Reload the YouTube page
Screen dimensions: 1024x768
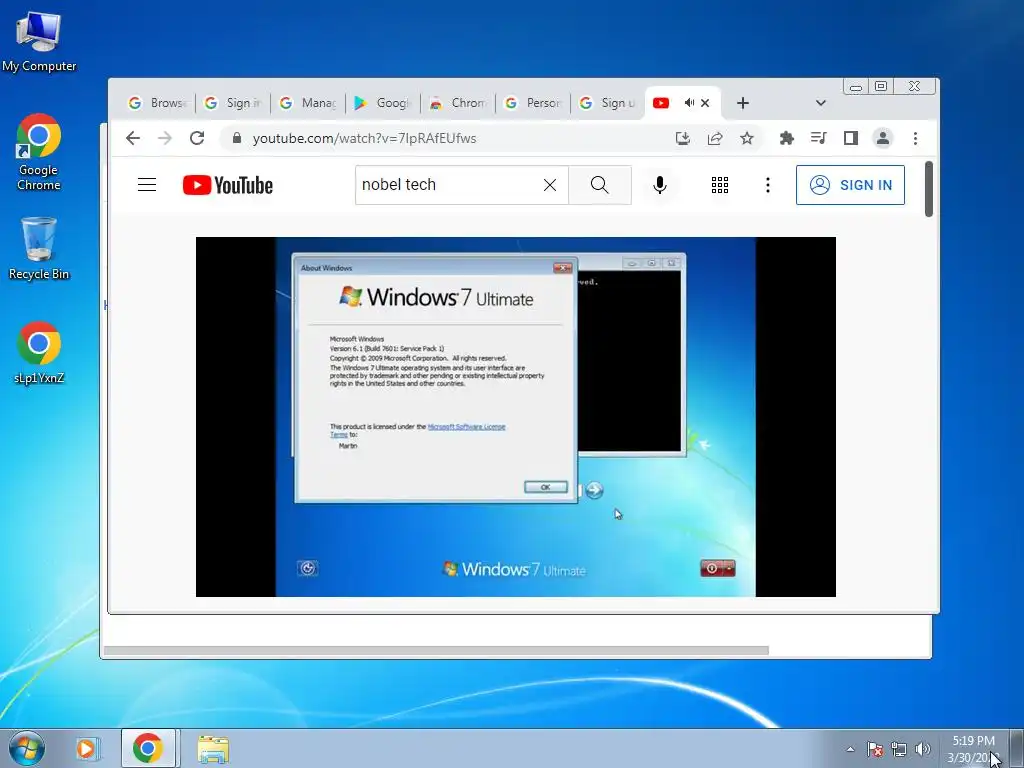tap(197, 138)
